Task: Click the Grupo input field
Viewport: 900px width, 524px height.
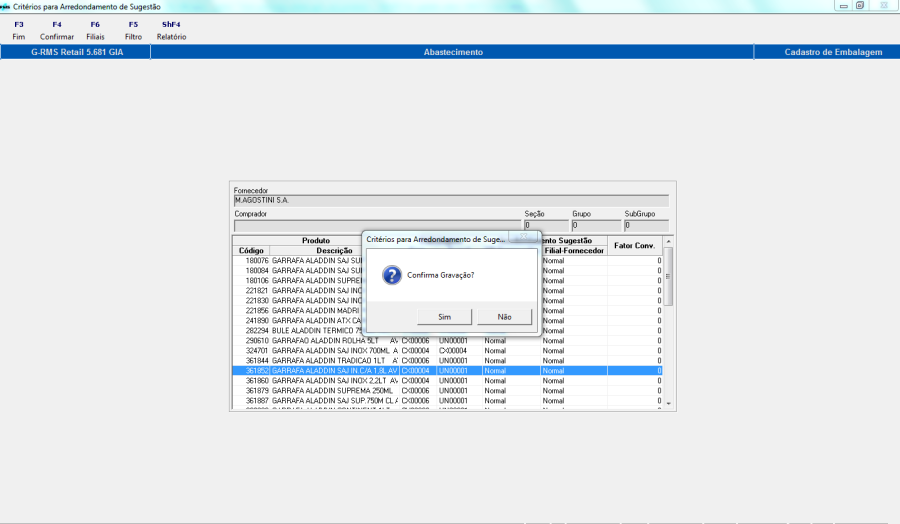Action: 596,226
